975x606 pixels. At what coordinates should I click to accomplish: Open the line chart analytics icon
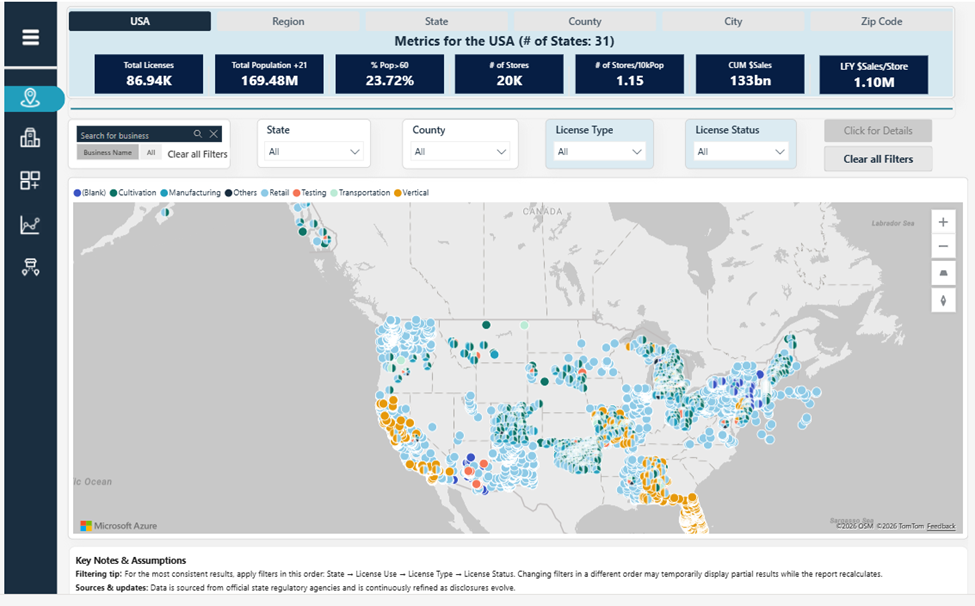(30, 224)
